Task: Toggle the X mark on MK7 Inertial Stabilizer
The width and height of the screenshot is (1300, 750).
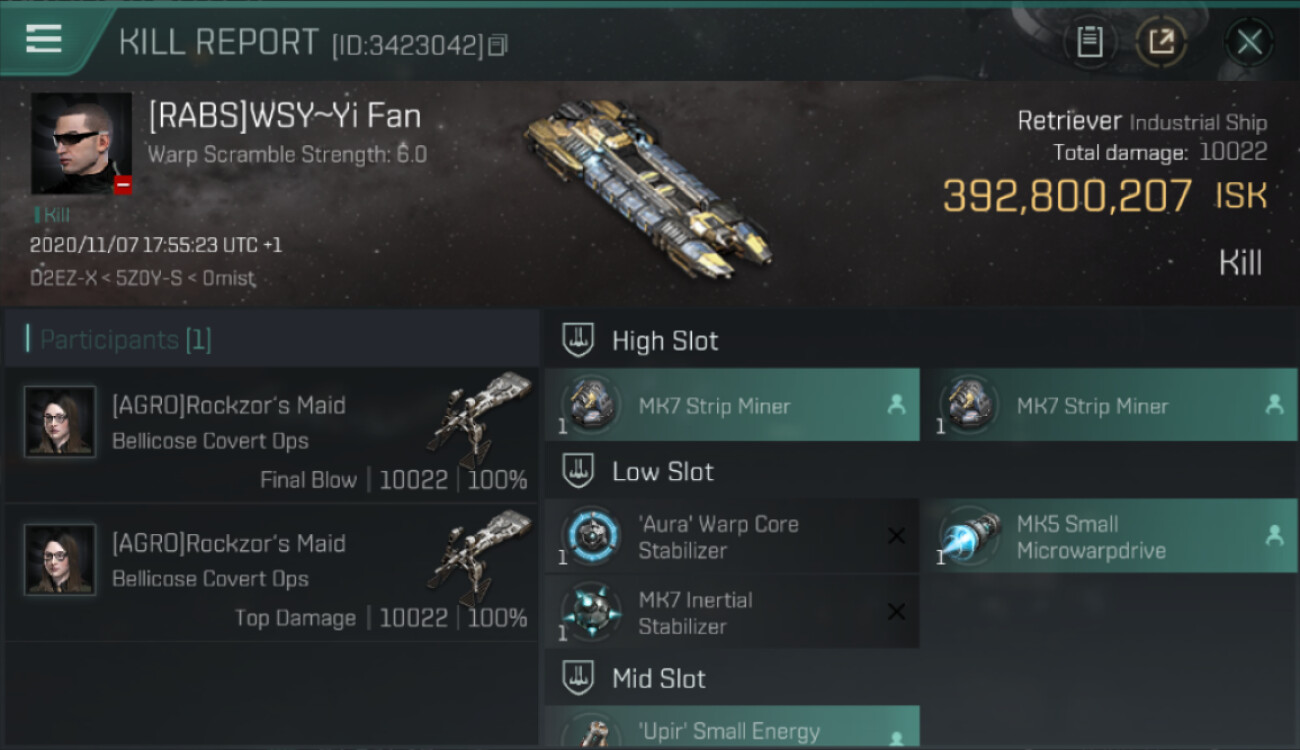Action: (x=896, y=612)
